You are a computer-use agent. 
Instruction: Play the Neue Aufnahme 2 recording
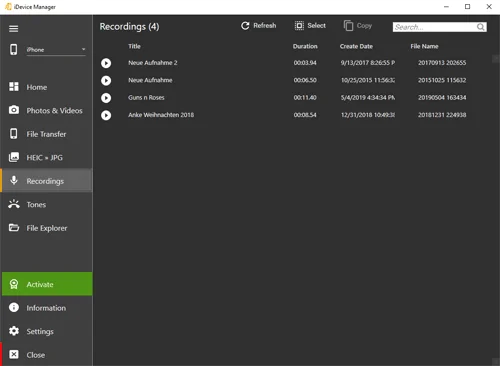coord(106,63)
